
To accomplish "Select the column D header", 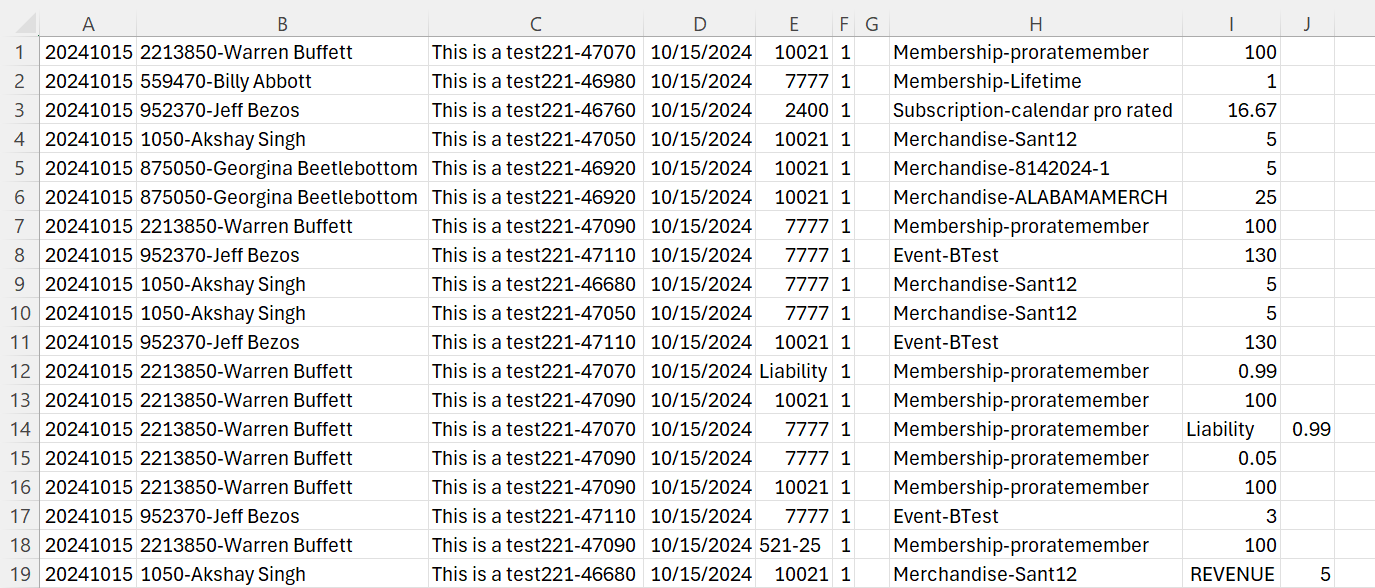I will tap(699, 24).
